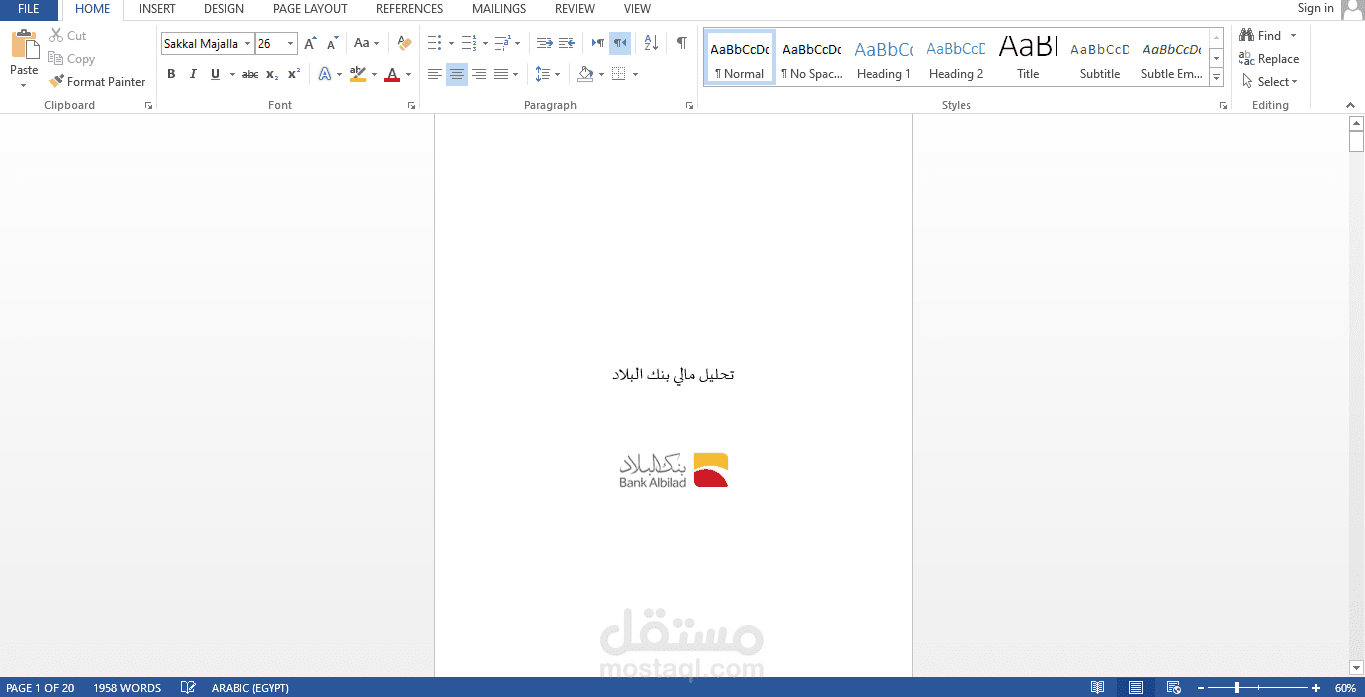Switch to Read Mode view icon
Image resolution: width=1365 pixels, height=697 pixels.
point(1098,688)
